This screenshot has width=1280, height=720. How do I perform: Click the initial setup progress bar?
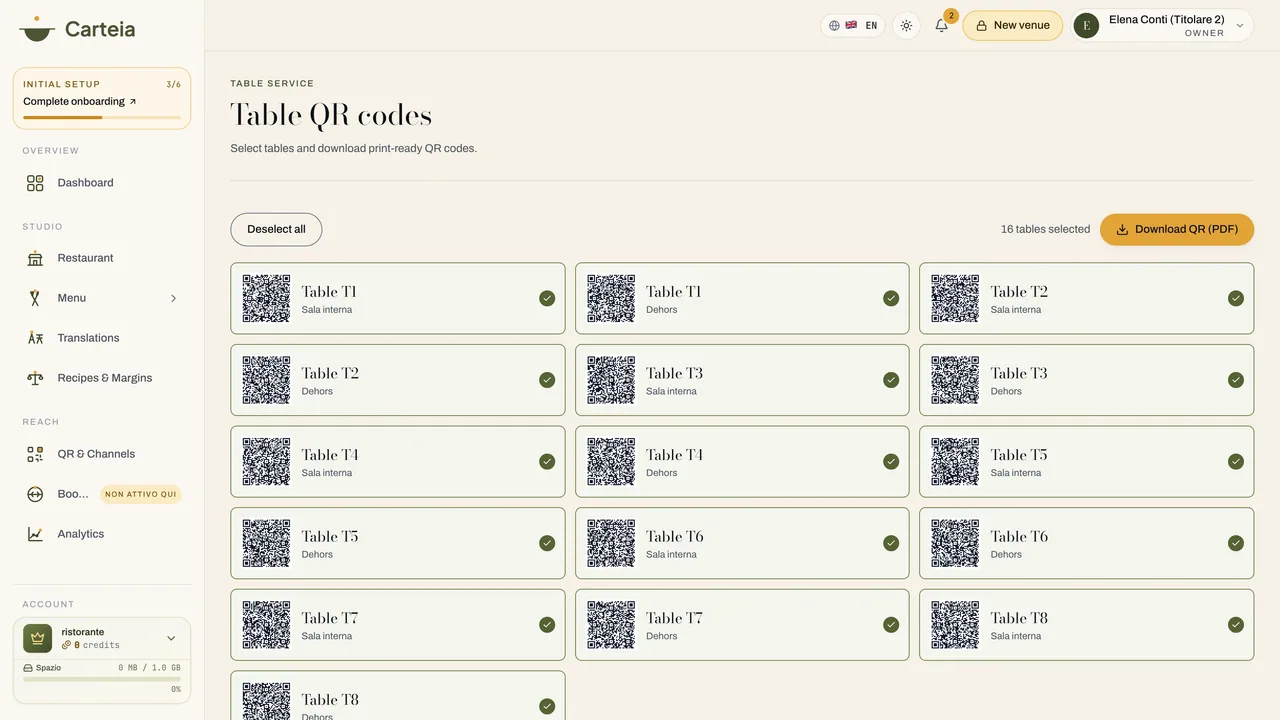click(x=102, y=117)
